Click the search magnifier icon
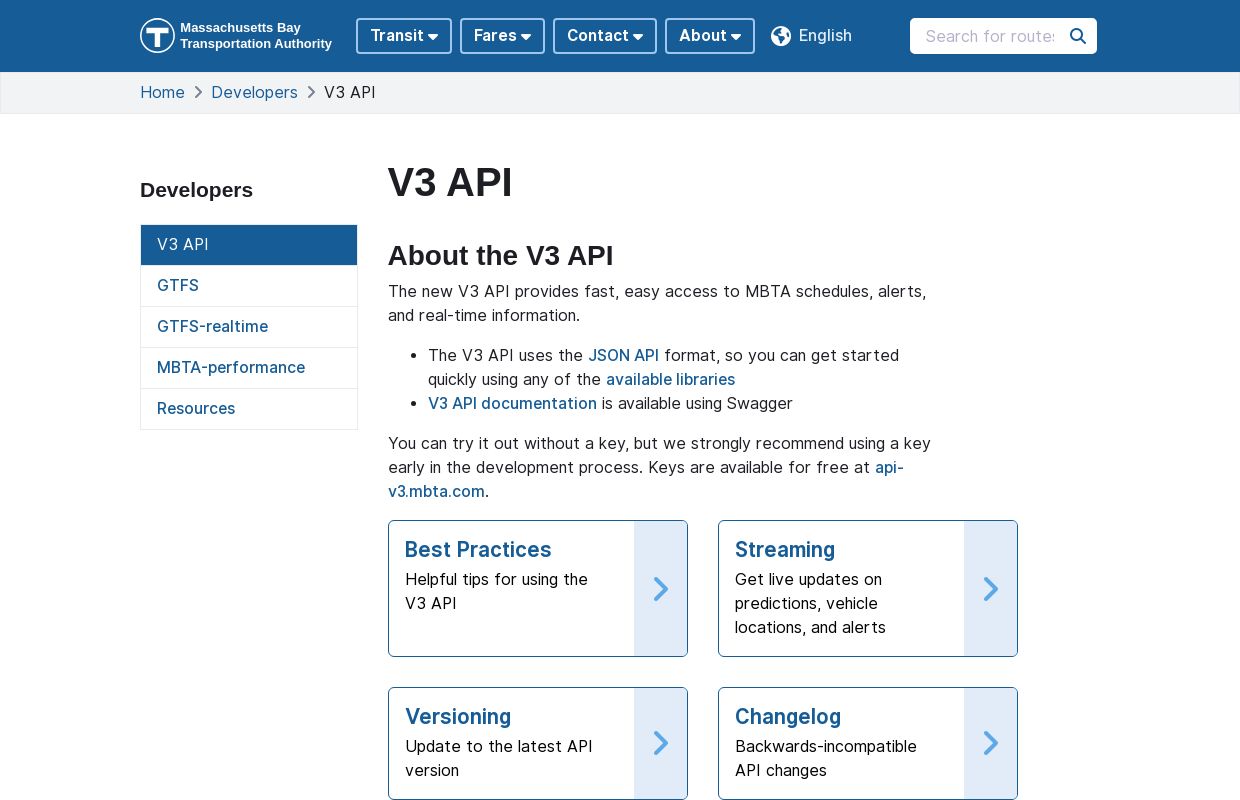The image size is (1240, 800). click(1078, 36)
